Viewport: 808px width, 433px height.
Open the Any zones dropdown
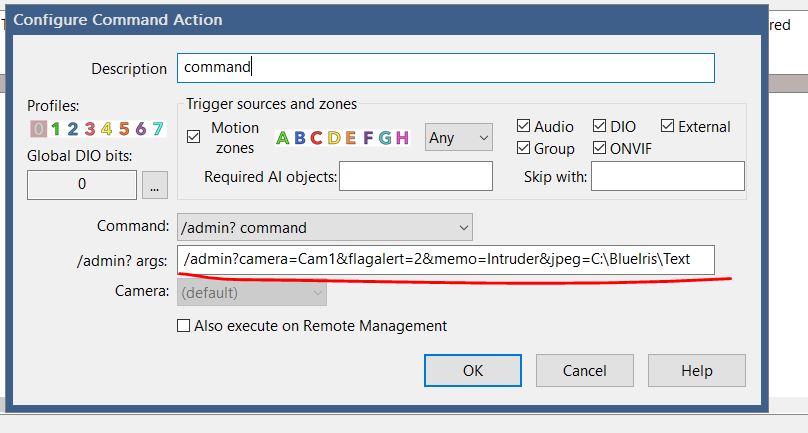click(x=459, y=137)
